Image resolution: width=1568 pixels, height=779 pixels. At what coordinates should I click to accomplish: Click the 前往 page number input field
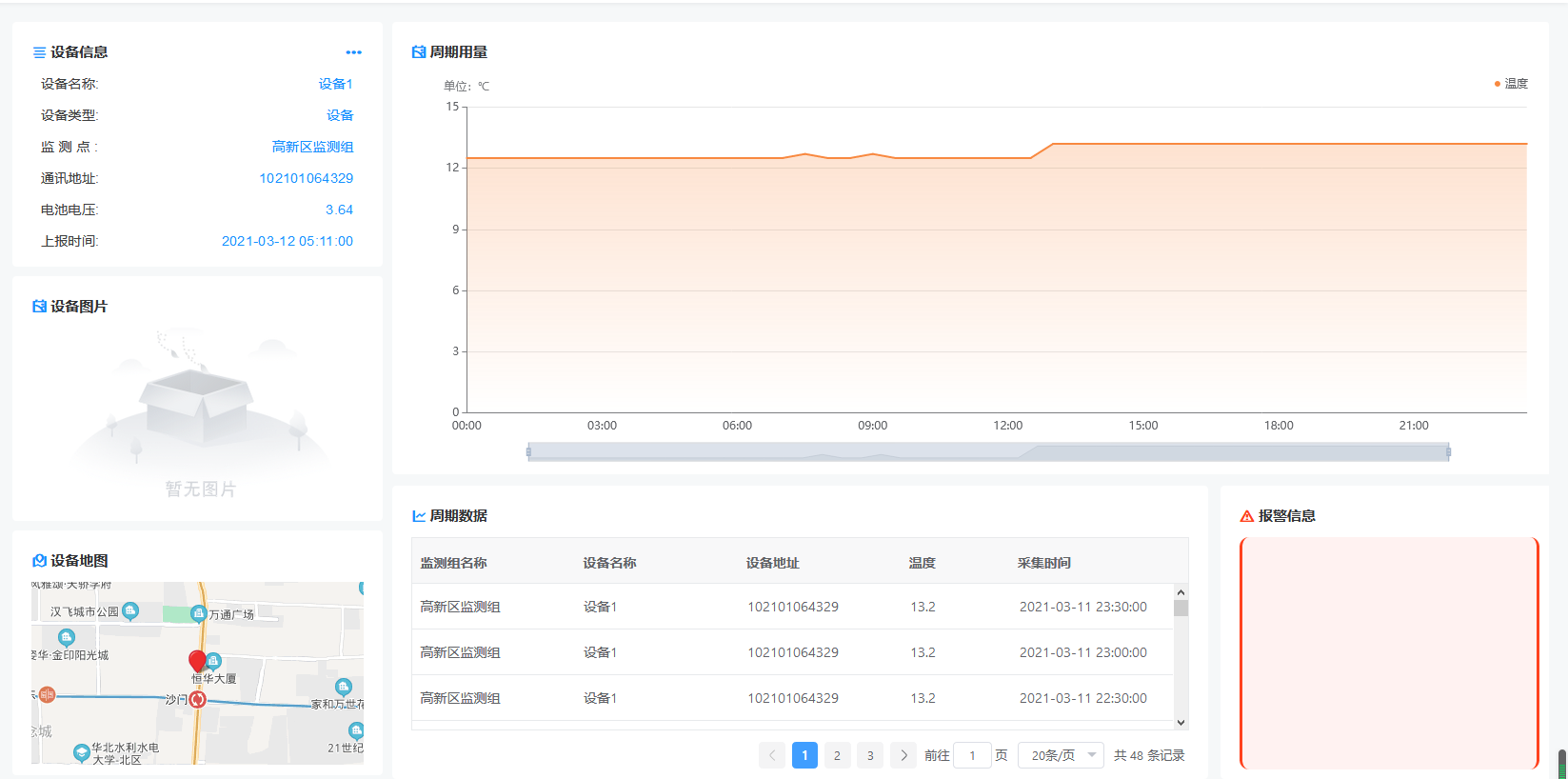(x=972, y=755)
